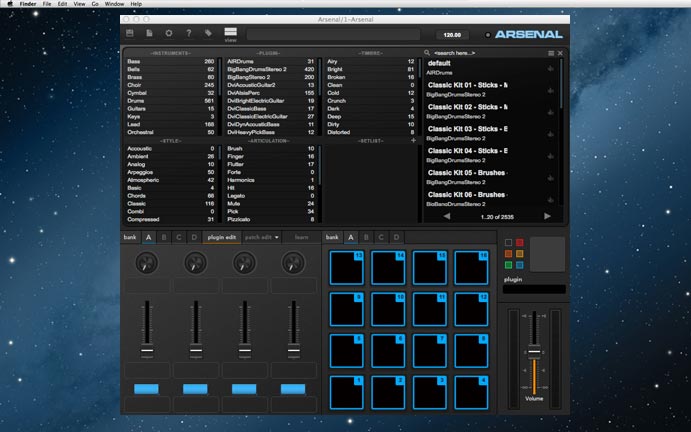Trigger pad 4
Screen dimensions: 691x432
pyautogui.click(x=471, y=392)
